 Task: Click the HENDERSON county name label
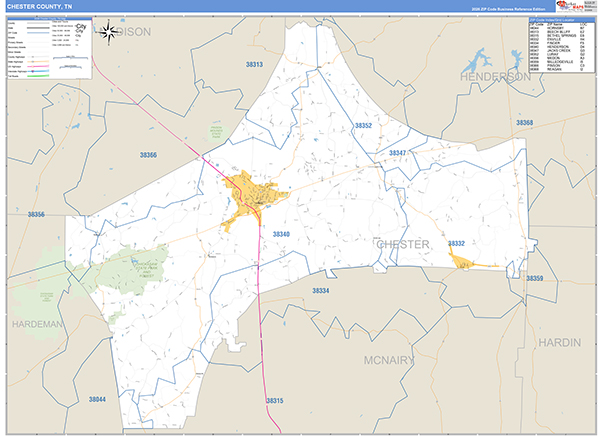pos(496,77)
